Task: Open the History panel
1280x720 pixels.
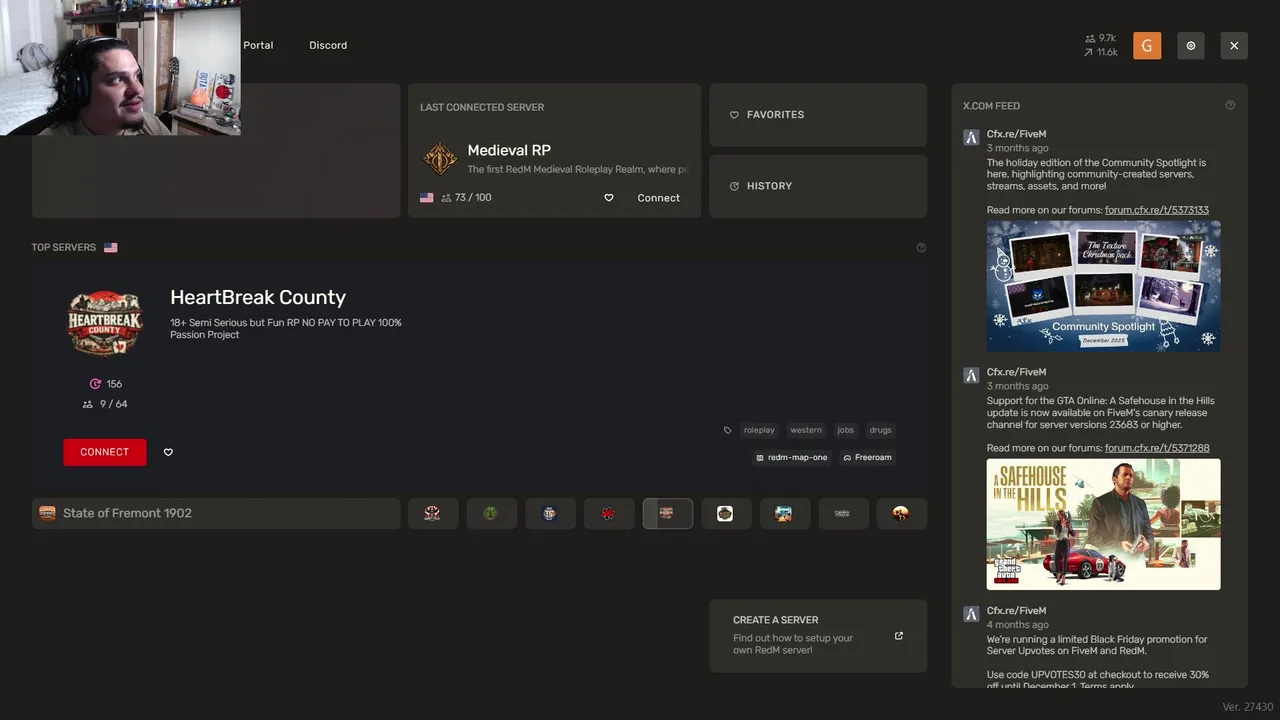Action: (818, 186)
